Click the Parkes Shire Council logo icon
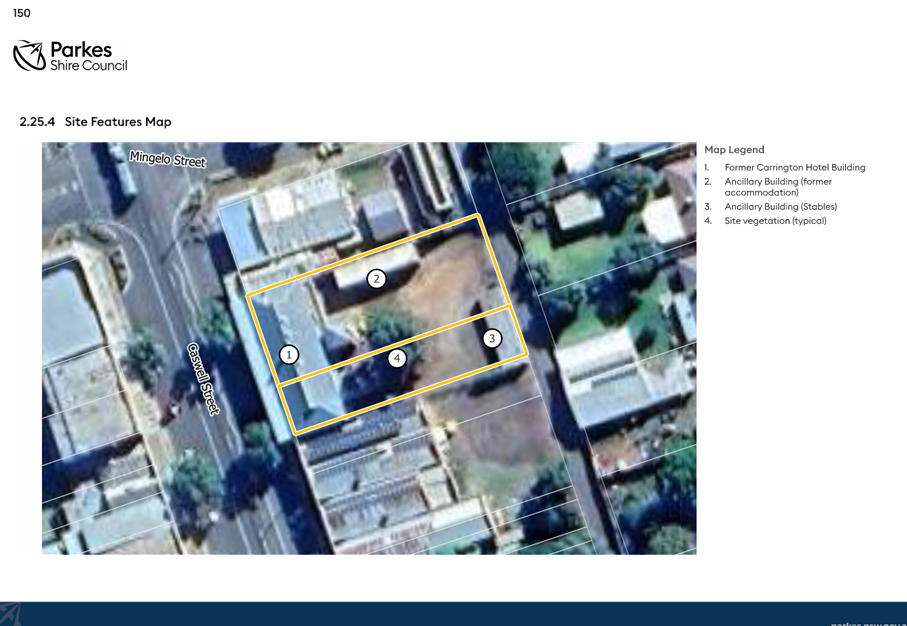The width and height of the screenshot is (907, 626). coord(30,56)
